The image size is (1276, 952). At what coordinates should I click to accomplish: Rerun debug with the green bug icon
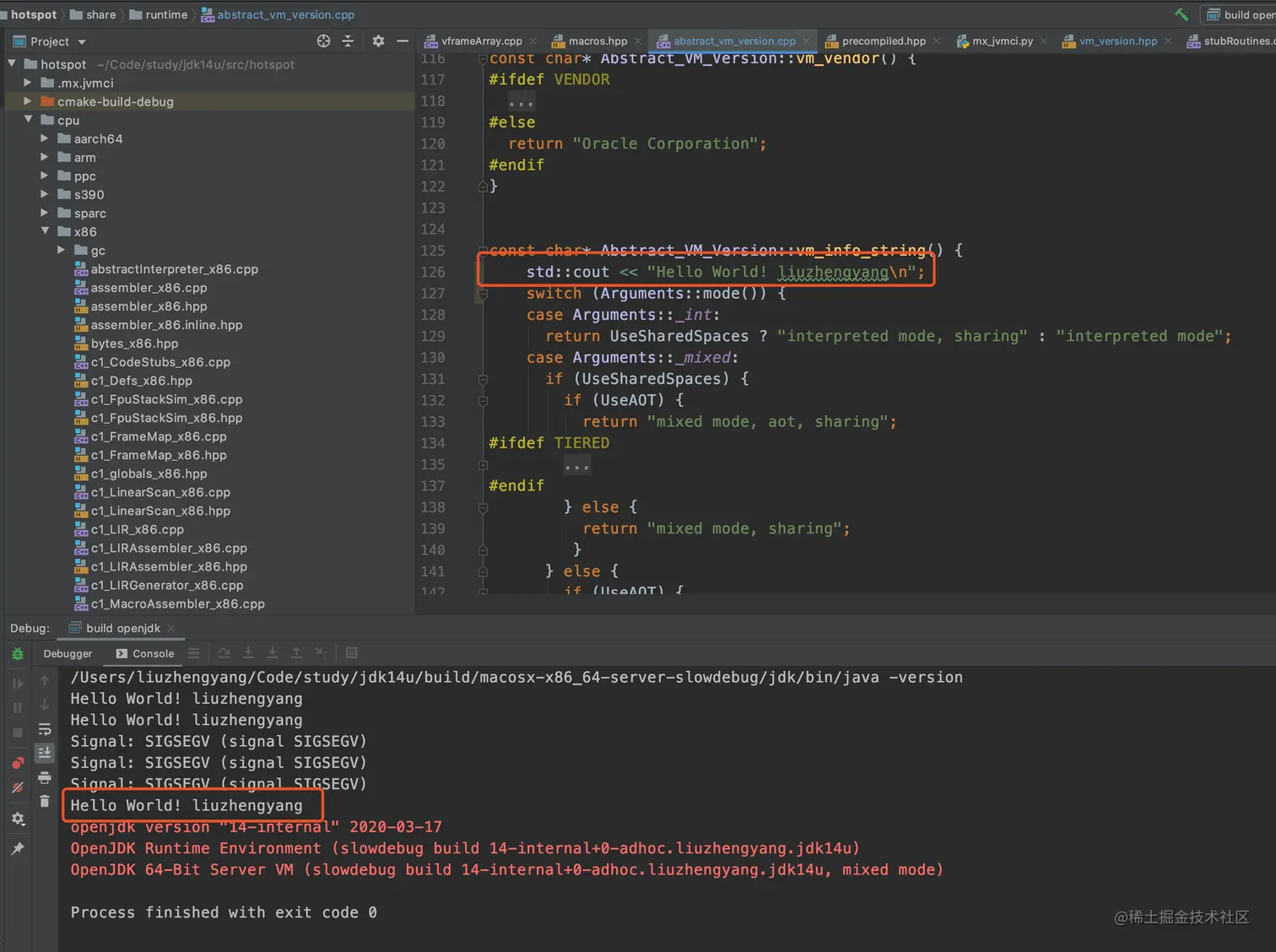pyautogui.click(x=18, y=653)
